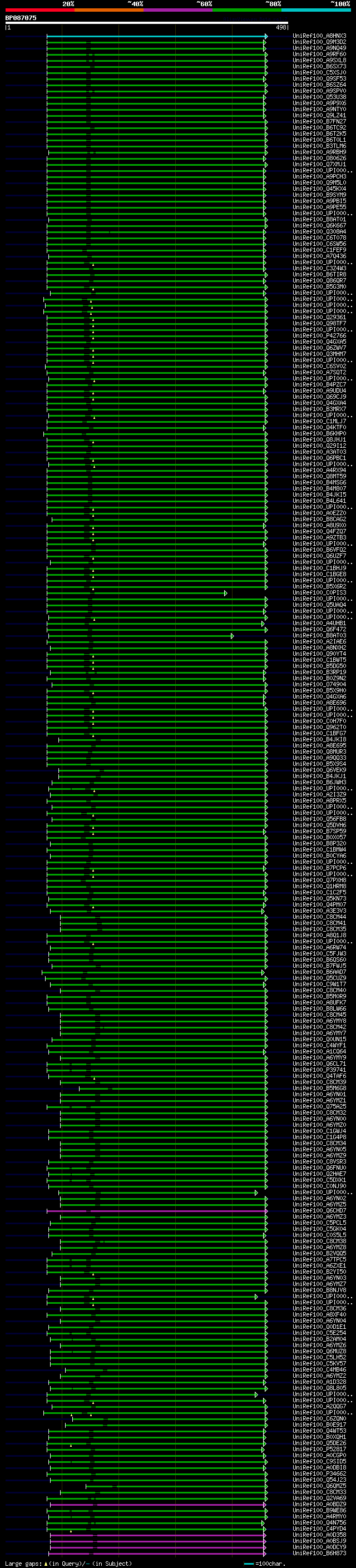This screenshot has height=1568, width=356.
Task: Select hit label UniRef100_A4UHB1
Action: pyautogui.click(x=319, y=624)
